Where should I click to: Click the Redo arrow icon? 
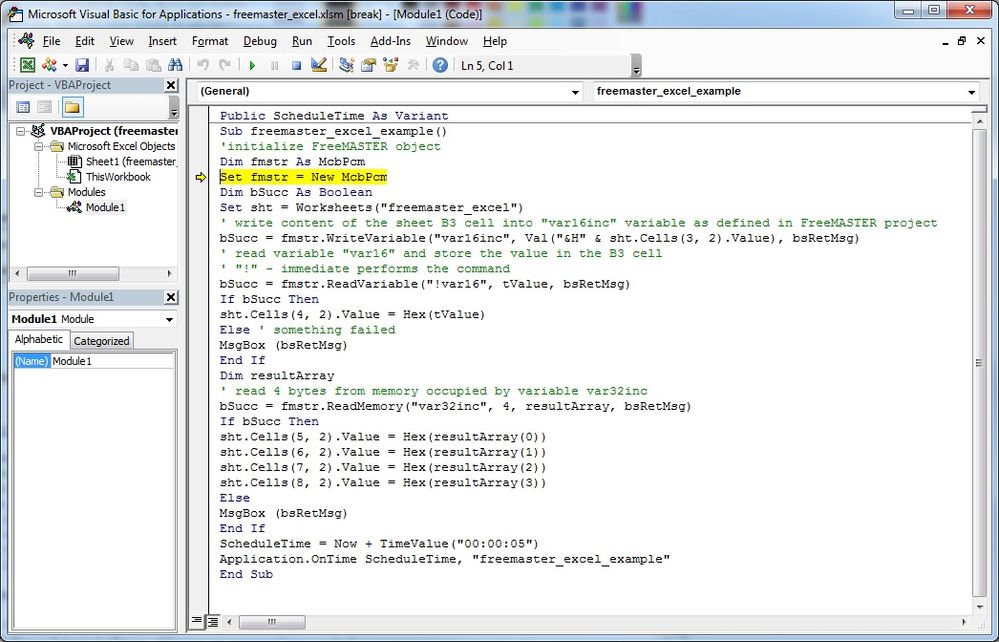tap(225, 65)
